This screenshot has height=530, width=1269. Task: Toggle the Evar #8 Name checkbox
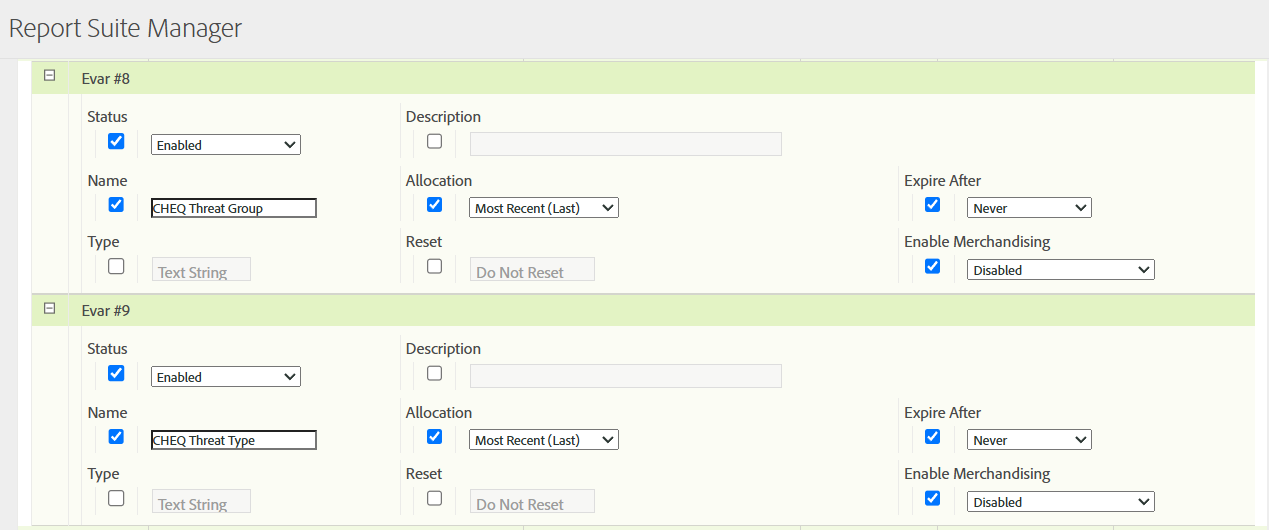pyautogui.click(x=116, y=204)
